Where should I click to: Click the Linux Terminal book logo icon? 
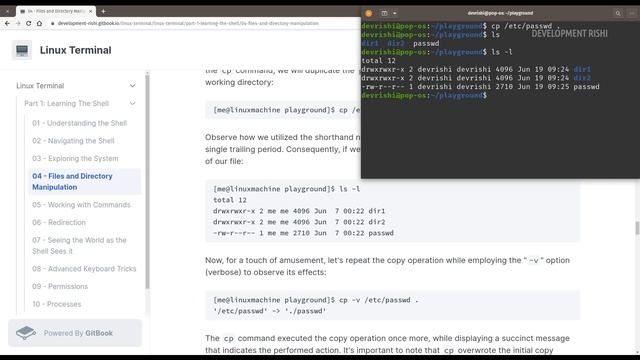22,50
